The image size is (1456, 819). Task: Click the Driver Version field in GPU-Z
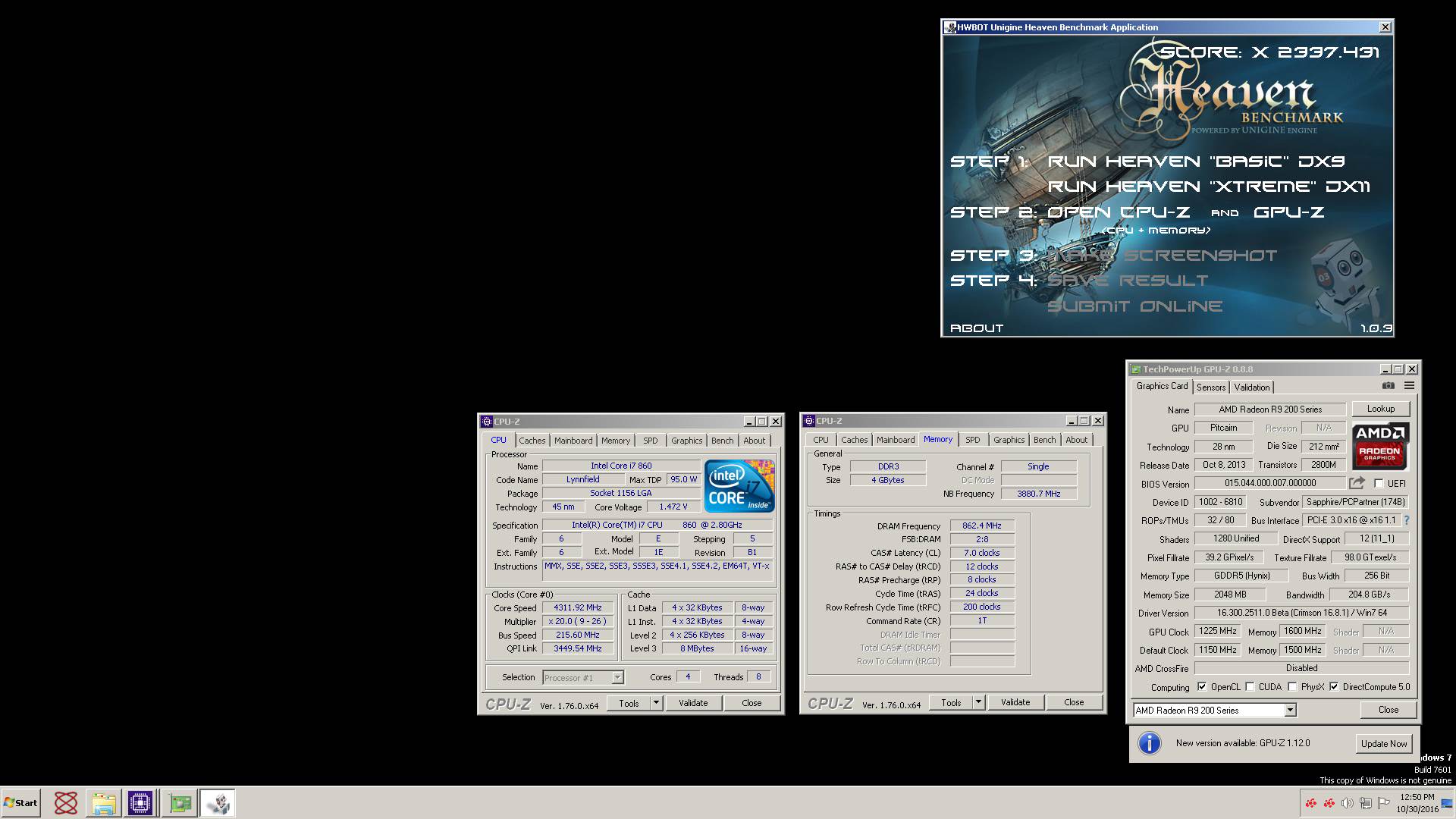[x=1301, y=613]
